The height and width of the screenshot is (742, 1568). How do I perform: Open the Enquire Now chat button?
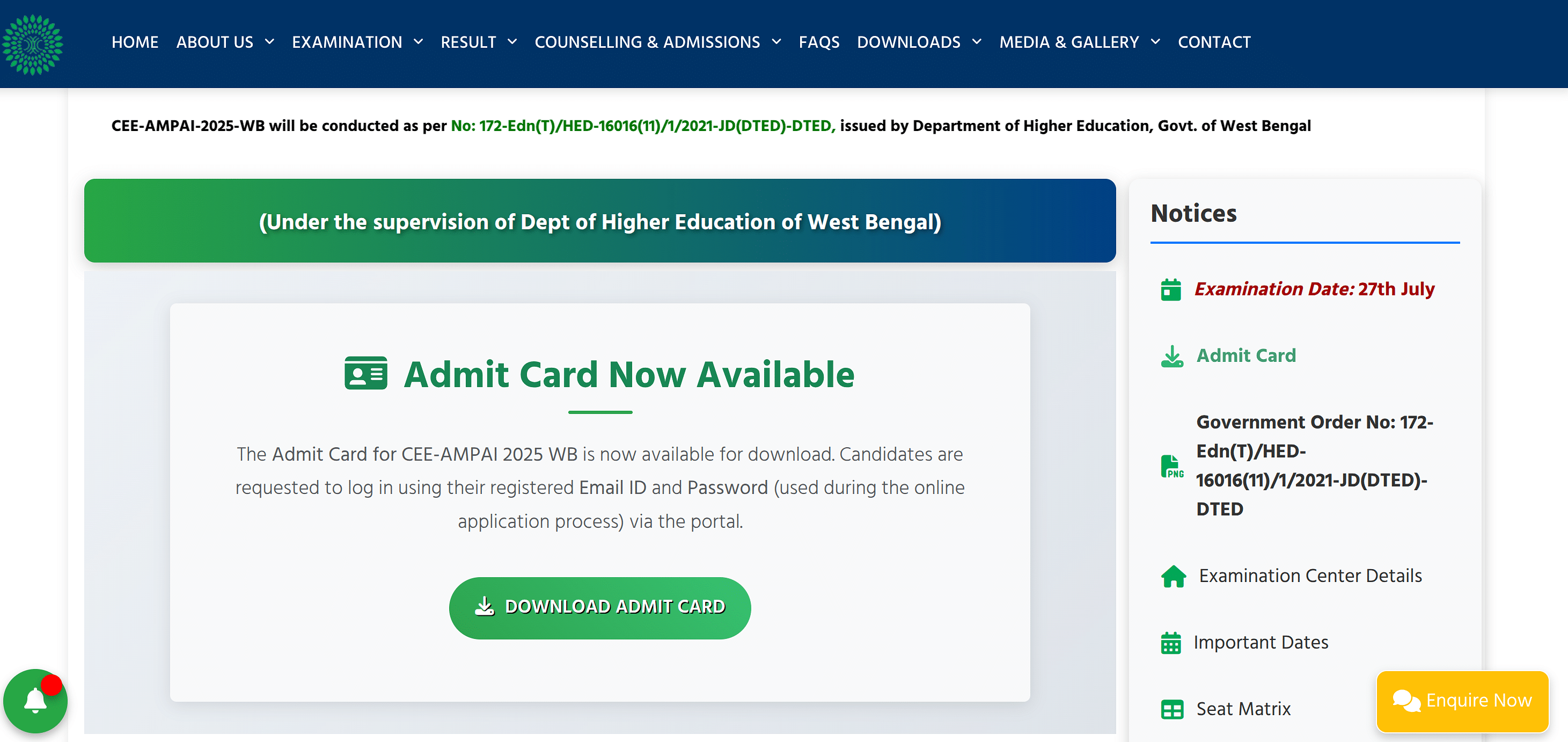pyautogui.click(x=1462, y=701)
